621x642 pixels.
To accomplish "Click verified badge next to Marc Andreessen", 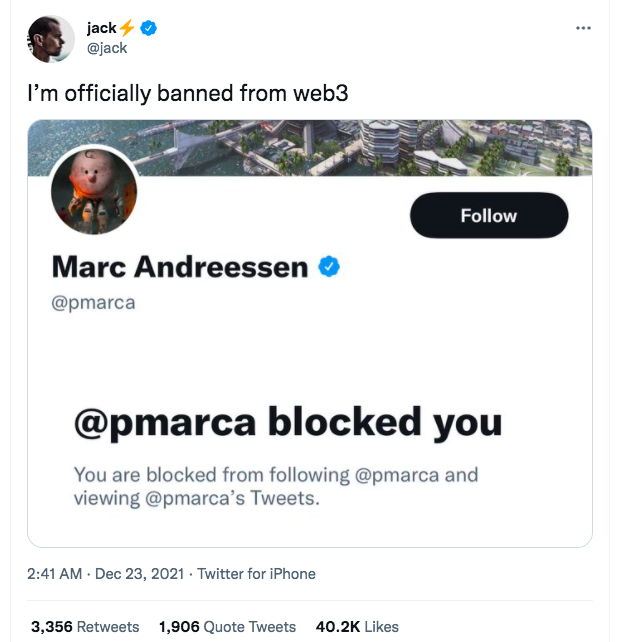I will 330,267.
